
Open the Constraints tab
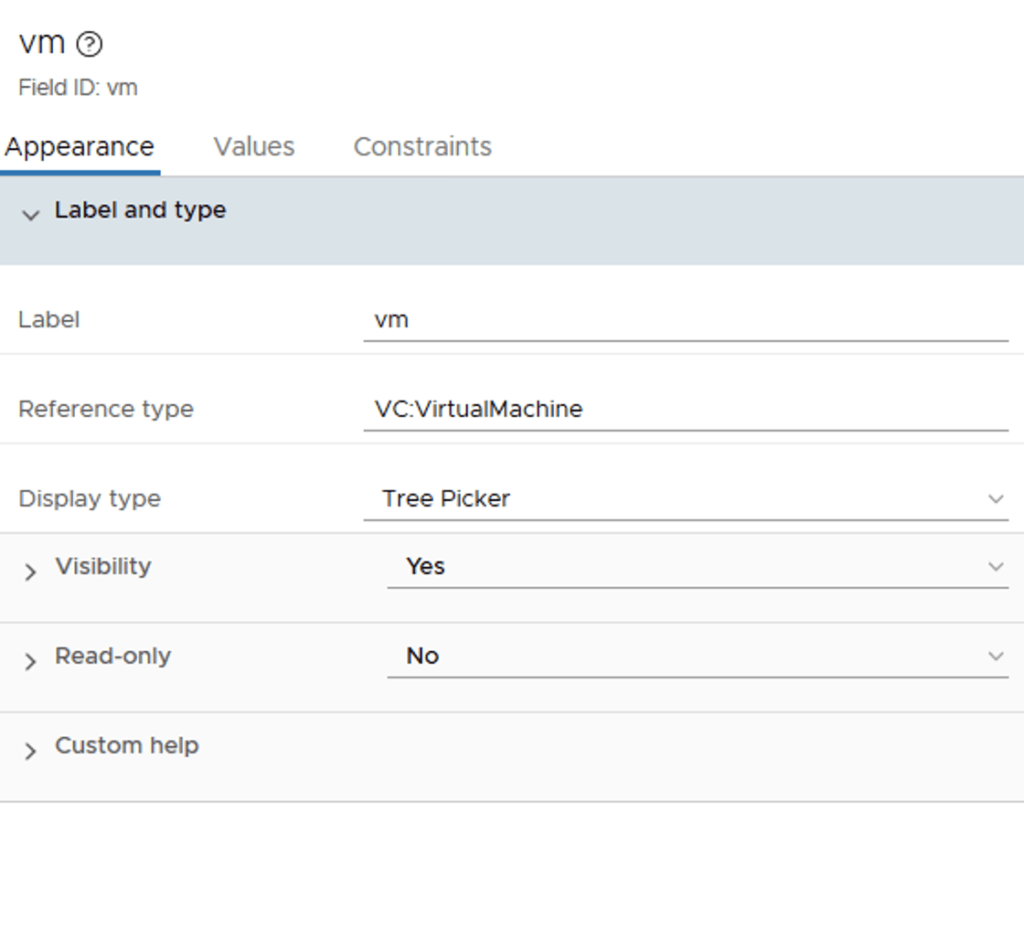(422, 147)
